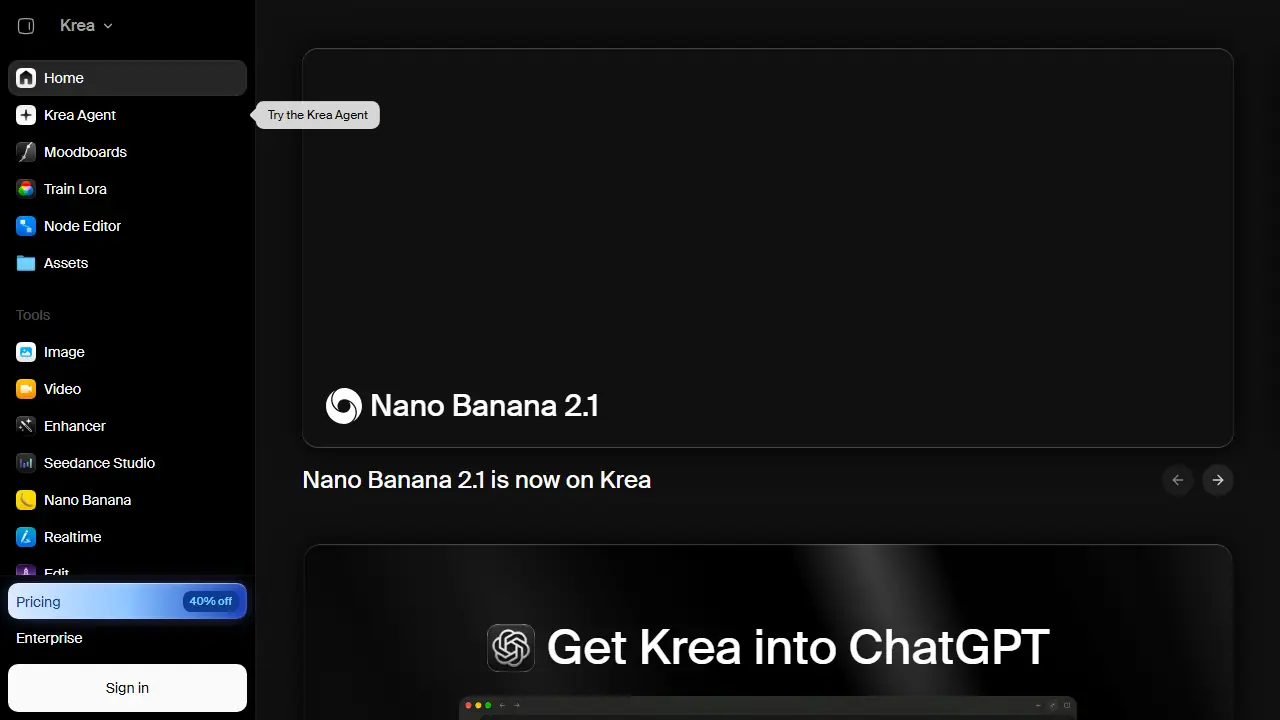
Task: Open the Get Krea into ChatGPT banner
Action: (x=768, y=632)
